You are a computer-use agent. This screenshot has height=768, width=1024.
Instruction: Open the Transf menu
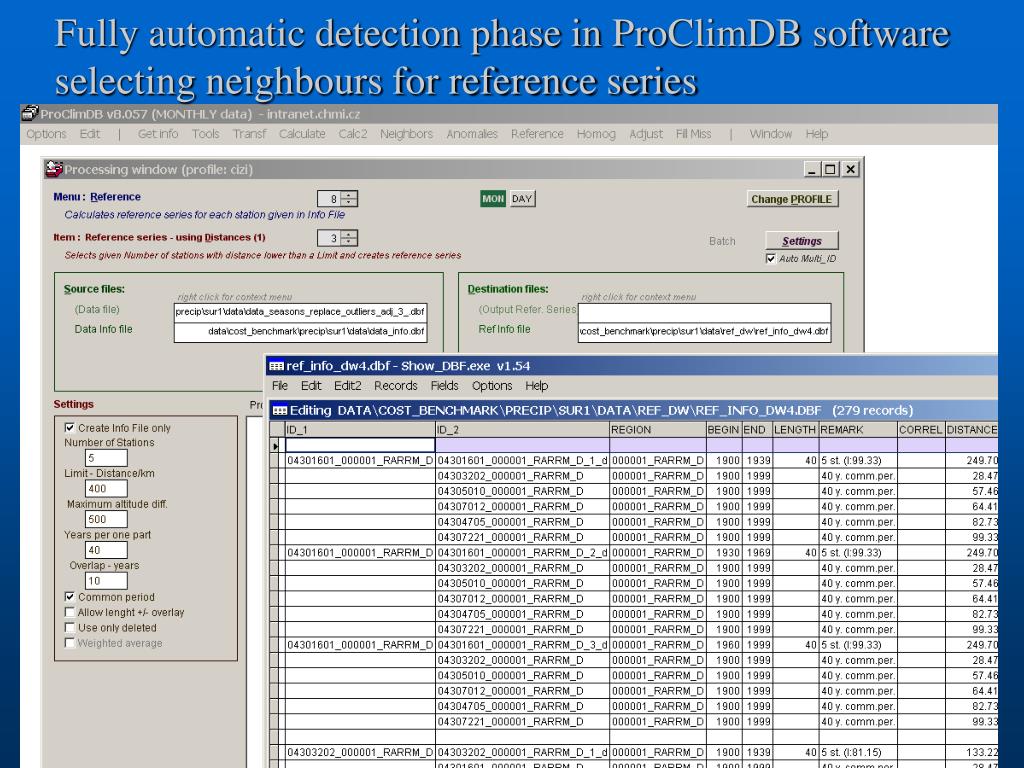click(x=249, y=134)
